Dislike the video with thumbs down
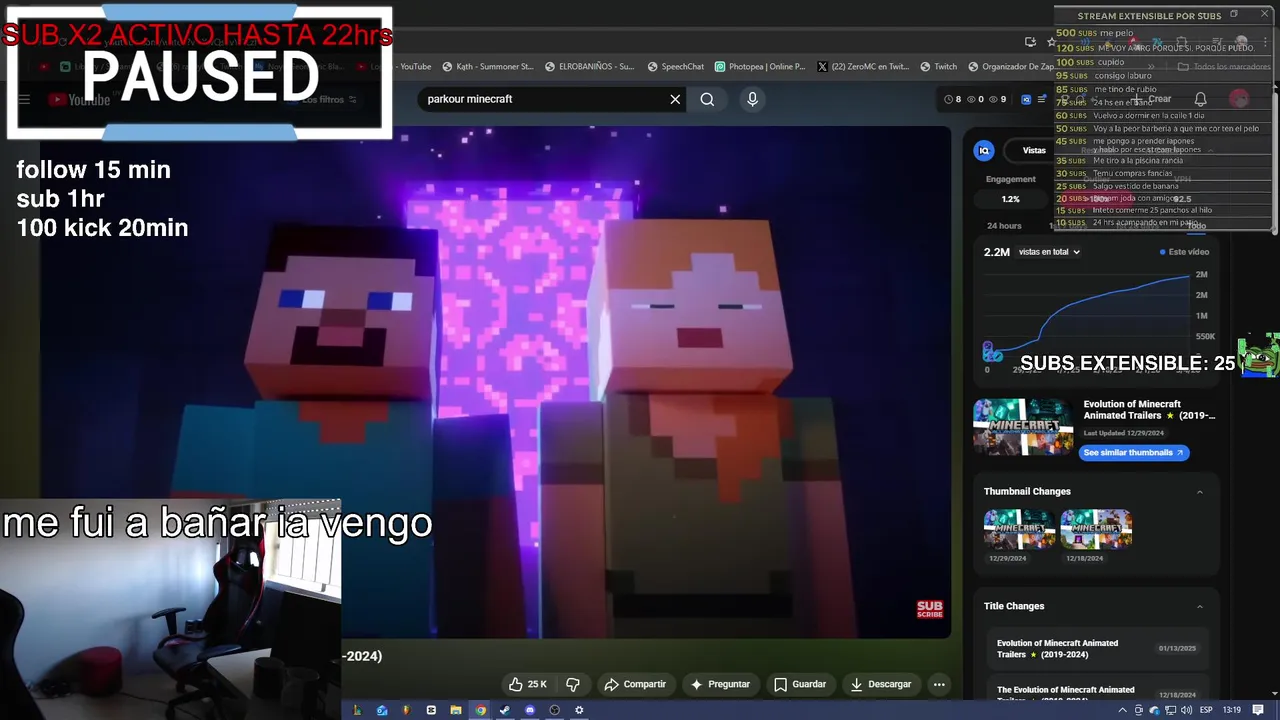The width and height of the screenshot is (1280, 720). (x=573, y=684)
